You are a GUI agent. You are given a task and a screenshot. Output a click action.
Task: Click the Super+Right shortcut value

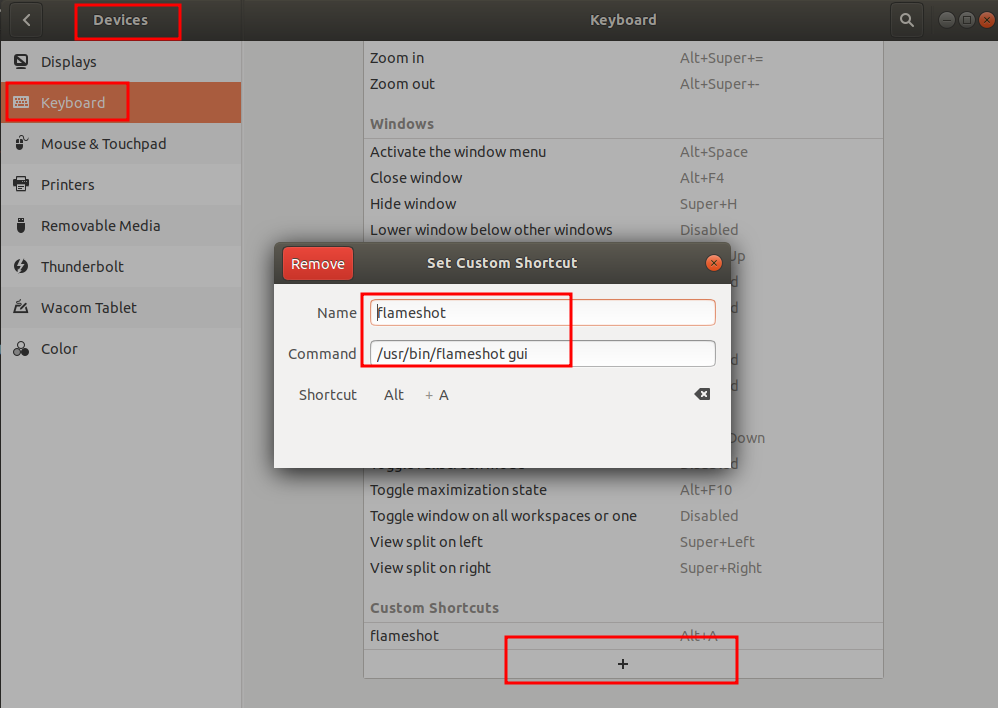pos(720,569)
